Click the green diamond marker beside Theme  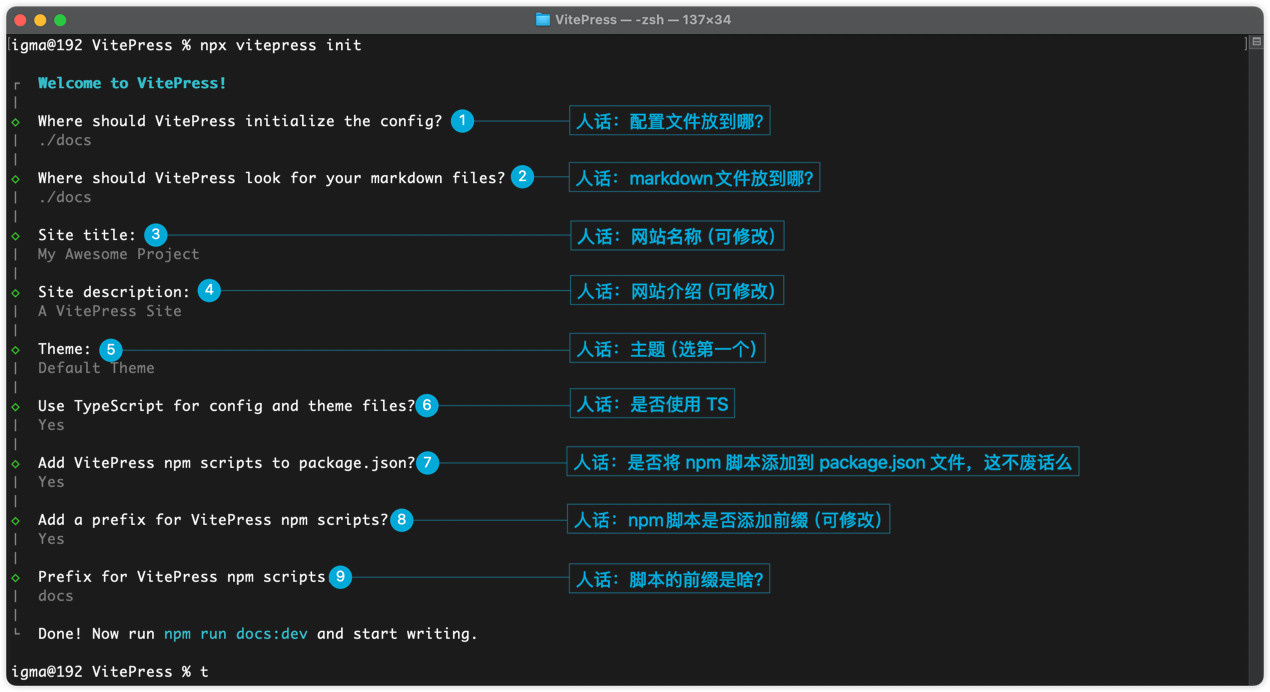(x=16, y=350)
